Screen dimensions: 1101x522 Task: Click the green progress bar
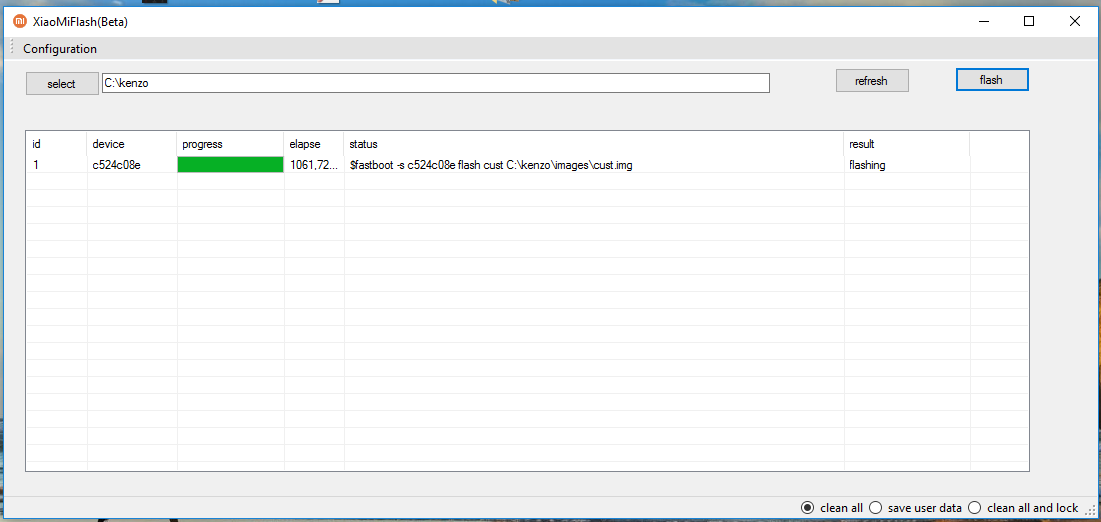point(230,165)
